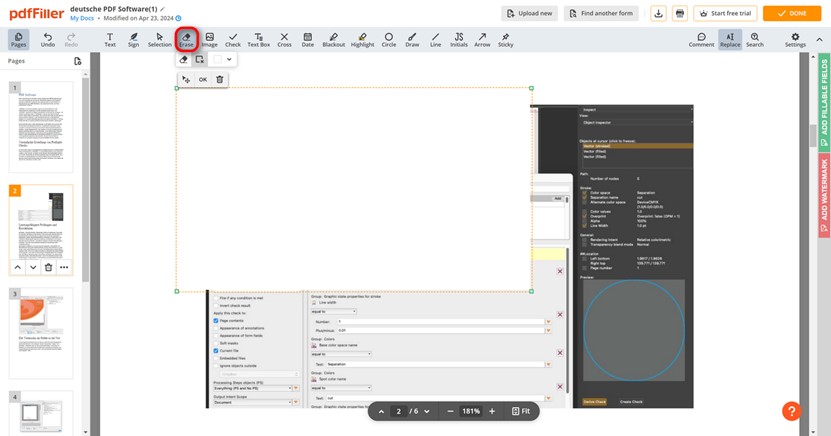Viewport: 831px width, 436px height.
Task: Download the document using download icon
Action: [x=658, y=13]
